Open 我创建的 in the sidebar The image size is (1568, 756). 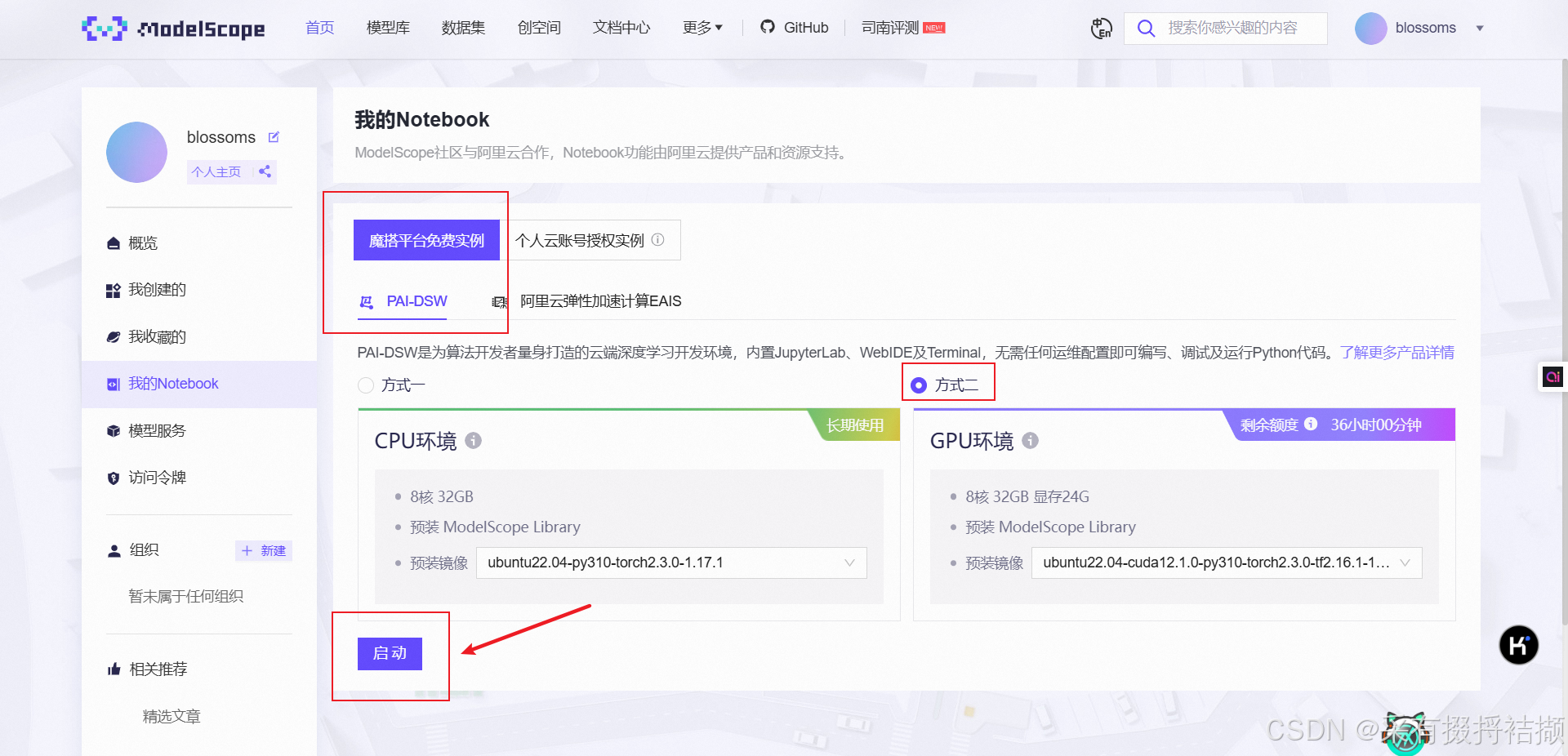tap(157, 290)
